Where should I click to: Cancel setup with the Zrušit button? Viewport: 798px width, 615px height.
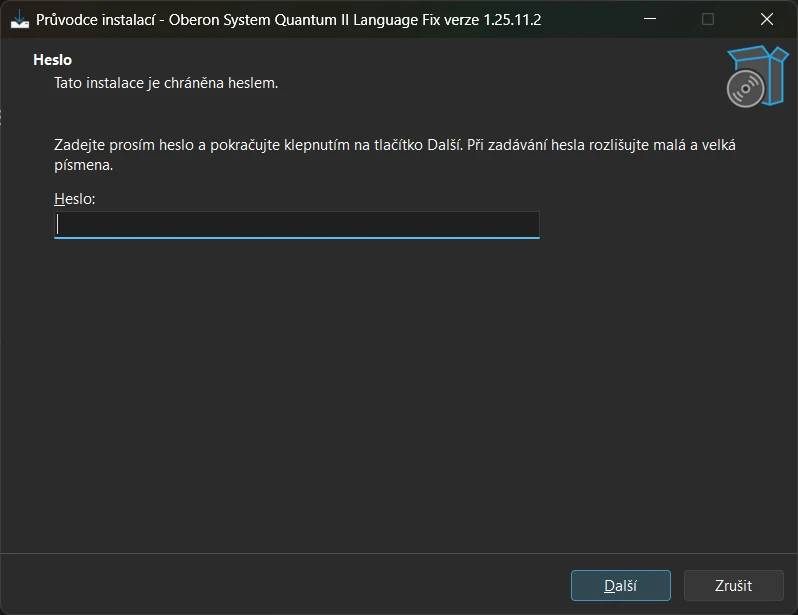[733, 585]
